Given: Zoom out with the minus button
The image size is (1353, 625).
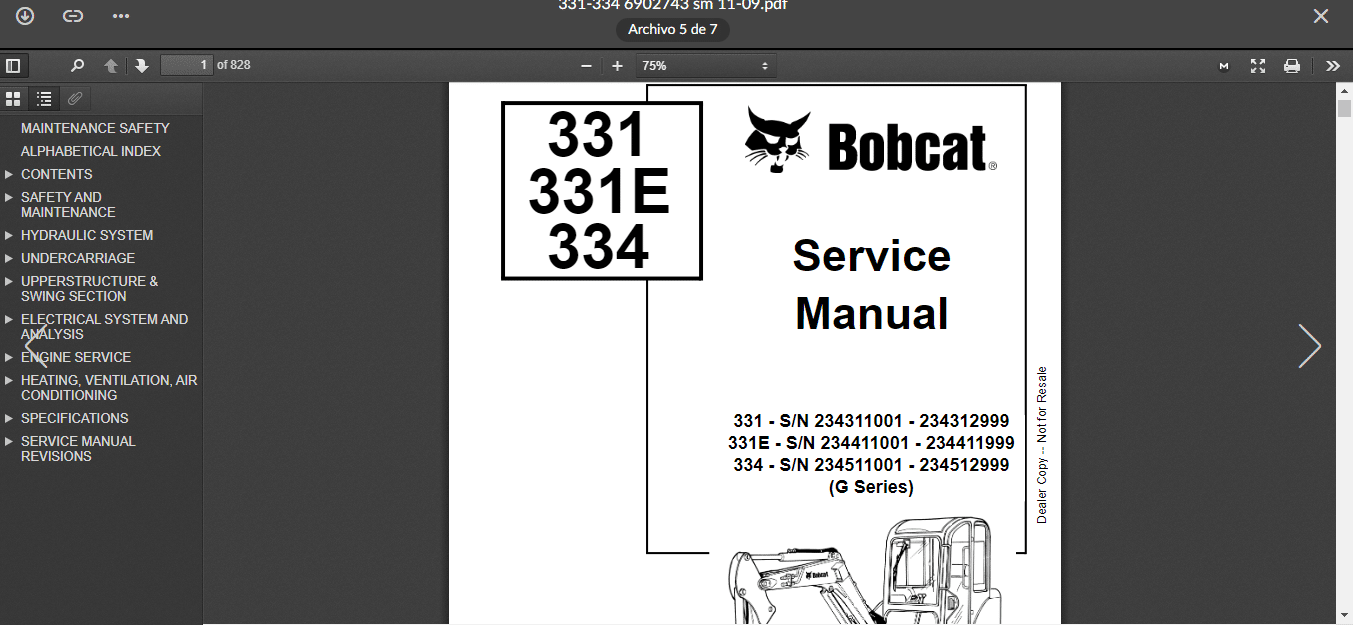Looking at the screenshot, I should point(586,66).
